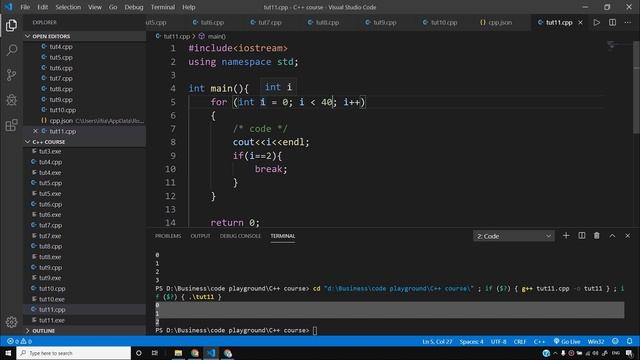640x360 pixels.
Task: Open Source Control view
Action: 11,75
